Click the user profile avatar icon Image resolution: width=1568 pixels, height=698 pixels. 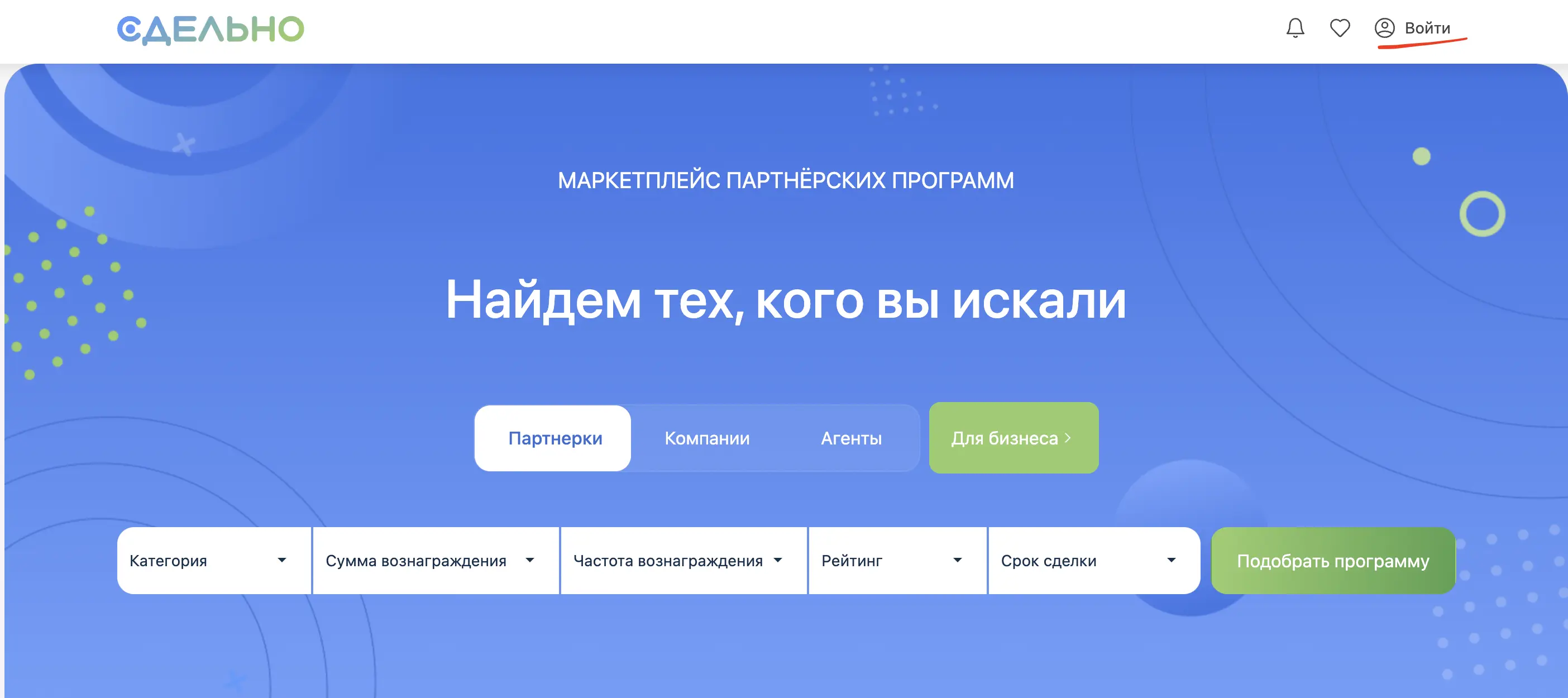click(x=1384, y=28)
